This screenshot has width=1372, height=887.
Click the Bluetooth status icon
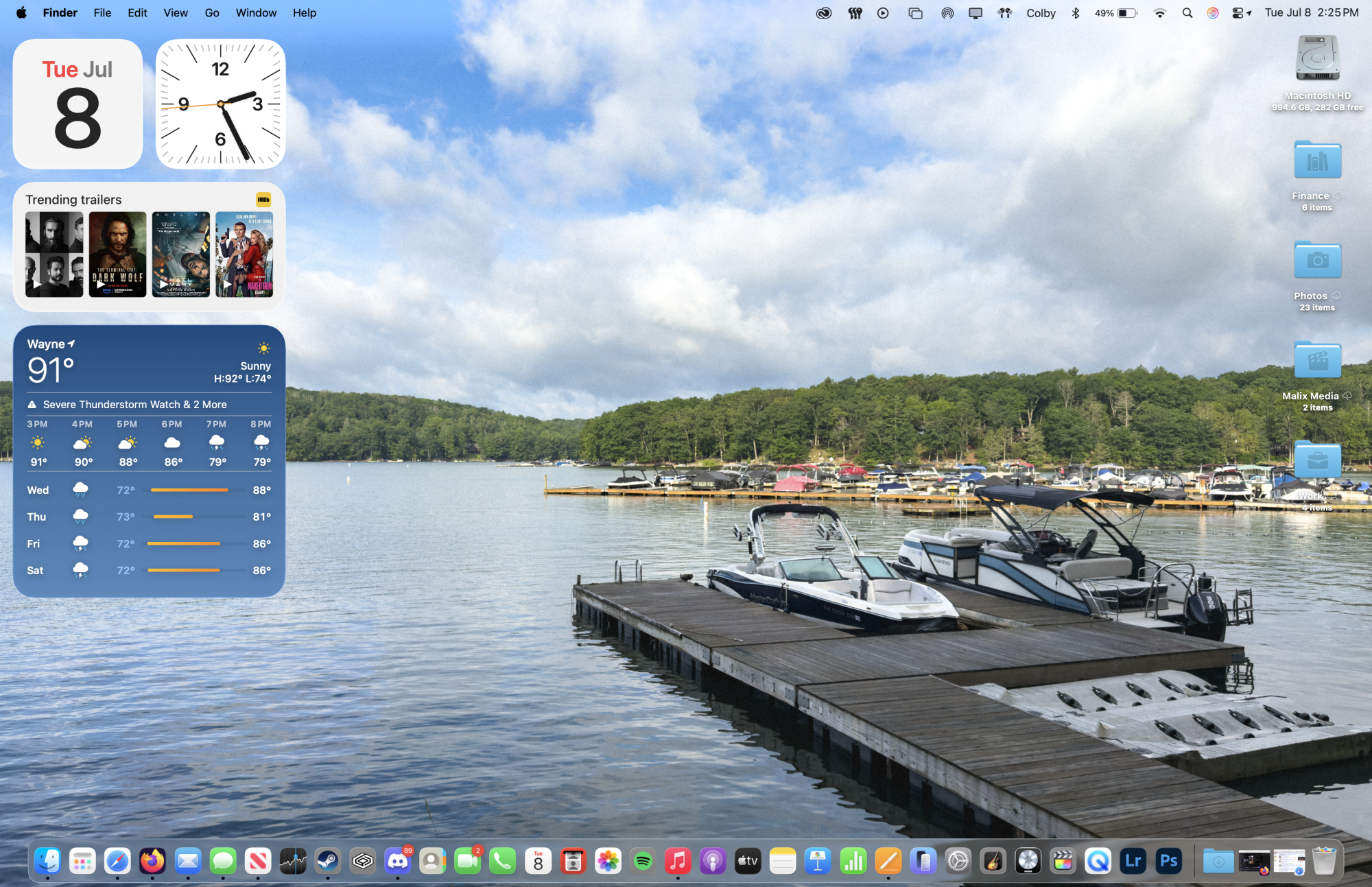[1076, 13]
